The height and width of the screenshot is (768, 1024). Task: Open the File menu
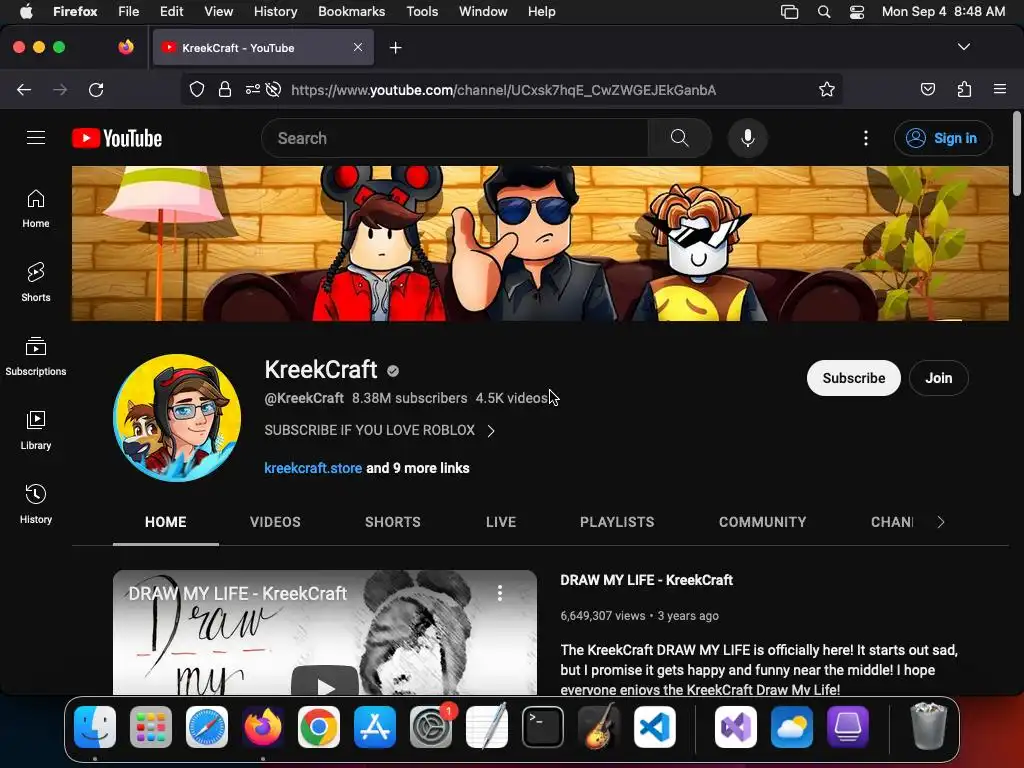(x=129, y=12)
